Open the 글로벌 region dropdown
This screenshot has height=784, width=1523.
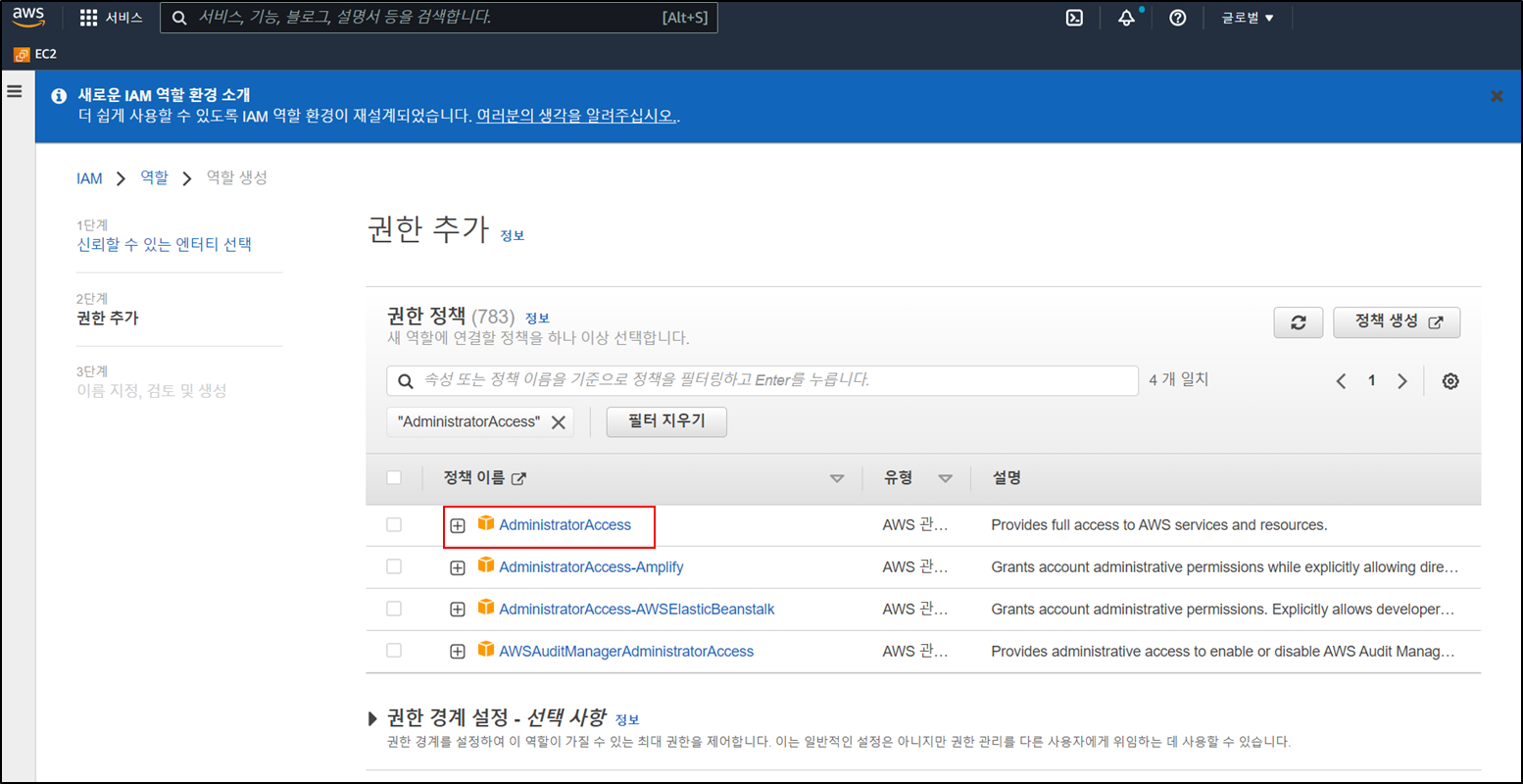tap(1247, 18)
